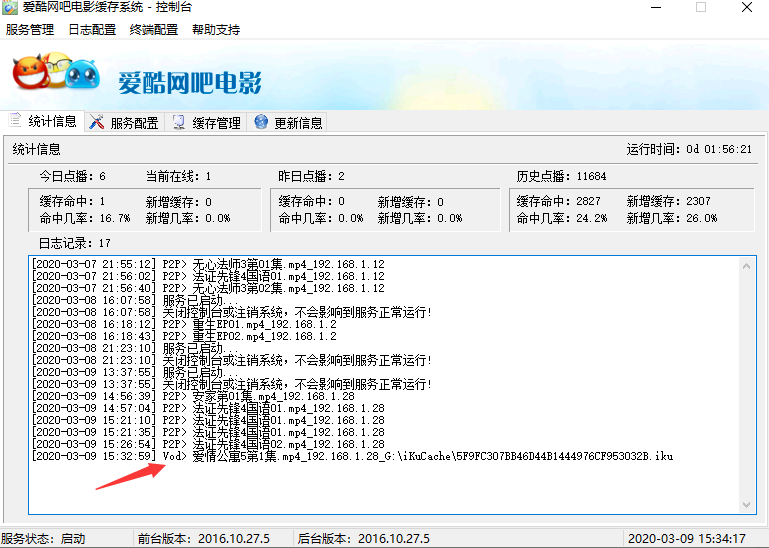Select the 无心法师3第01集.mp4 log line

coord(208,264)
